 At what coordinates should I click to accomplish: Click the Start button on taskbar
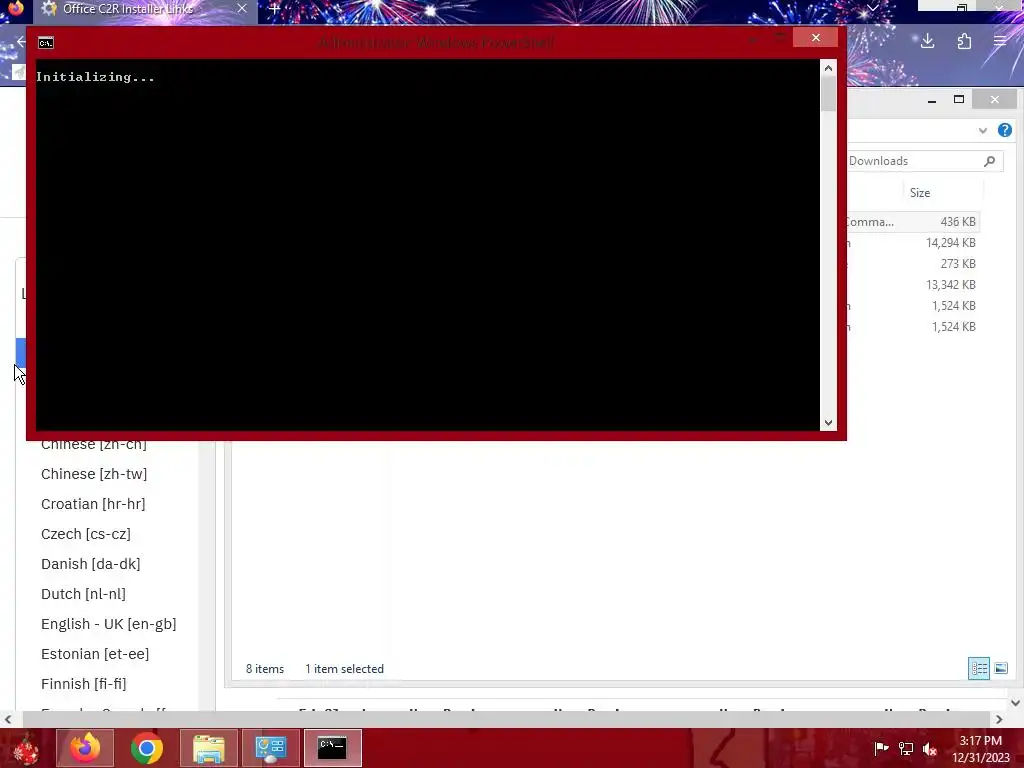click(x=26, y=748)
